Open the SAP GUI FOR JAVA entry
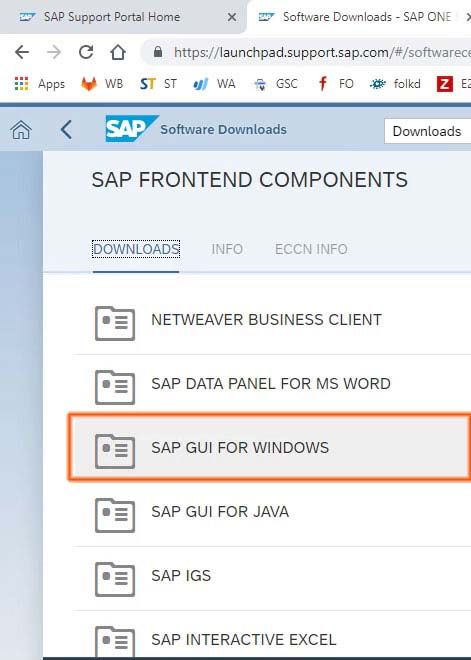This screenshot has height=660, width=471. coord(272,514)
